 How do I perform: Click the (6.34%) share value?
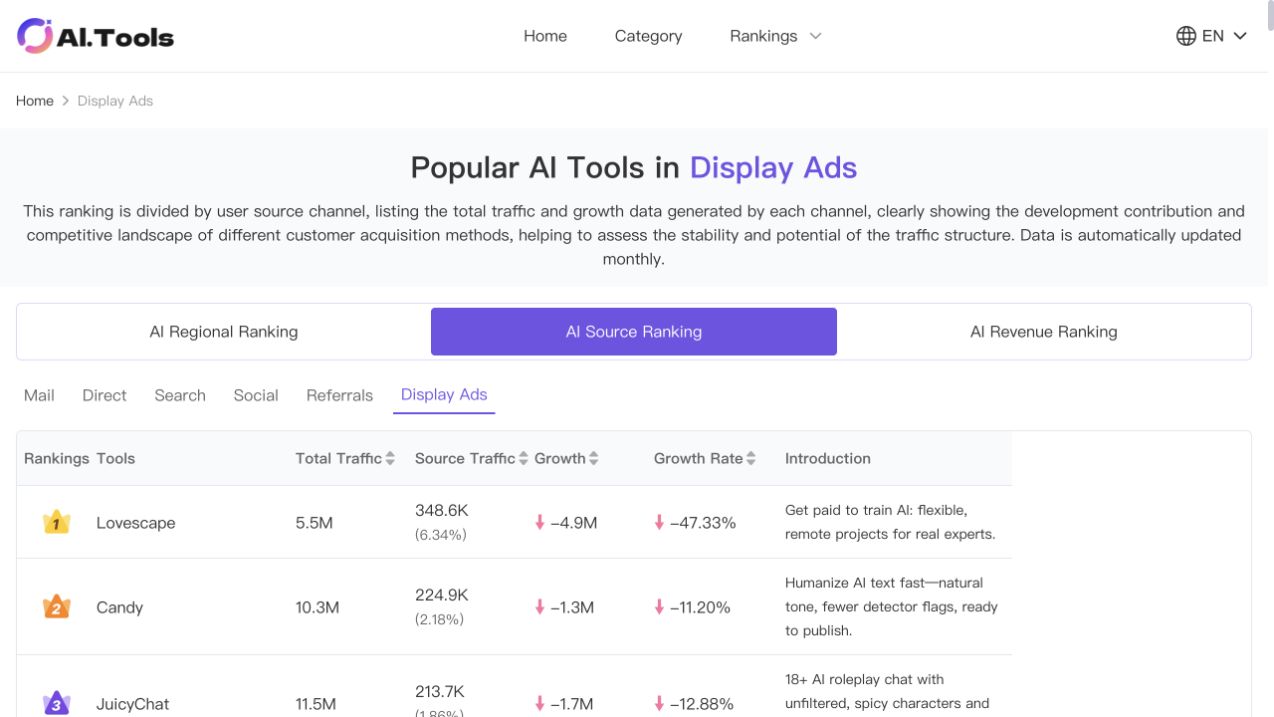tap(441, 535)
